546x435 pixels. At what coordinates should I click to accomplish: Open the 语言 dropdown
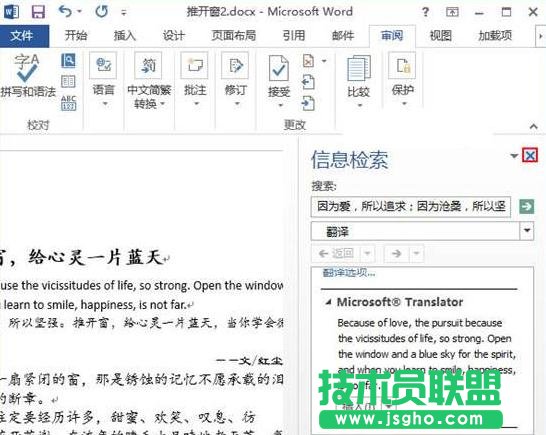[103, 80]
